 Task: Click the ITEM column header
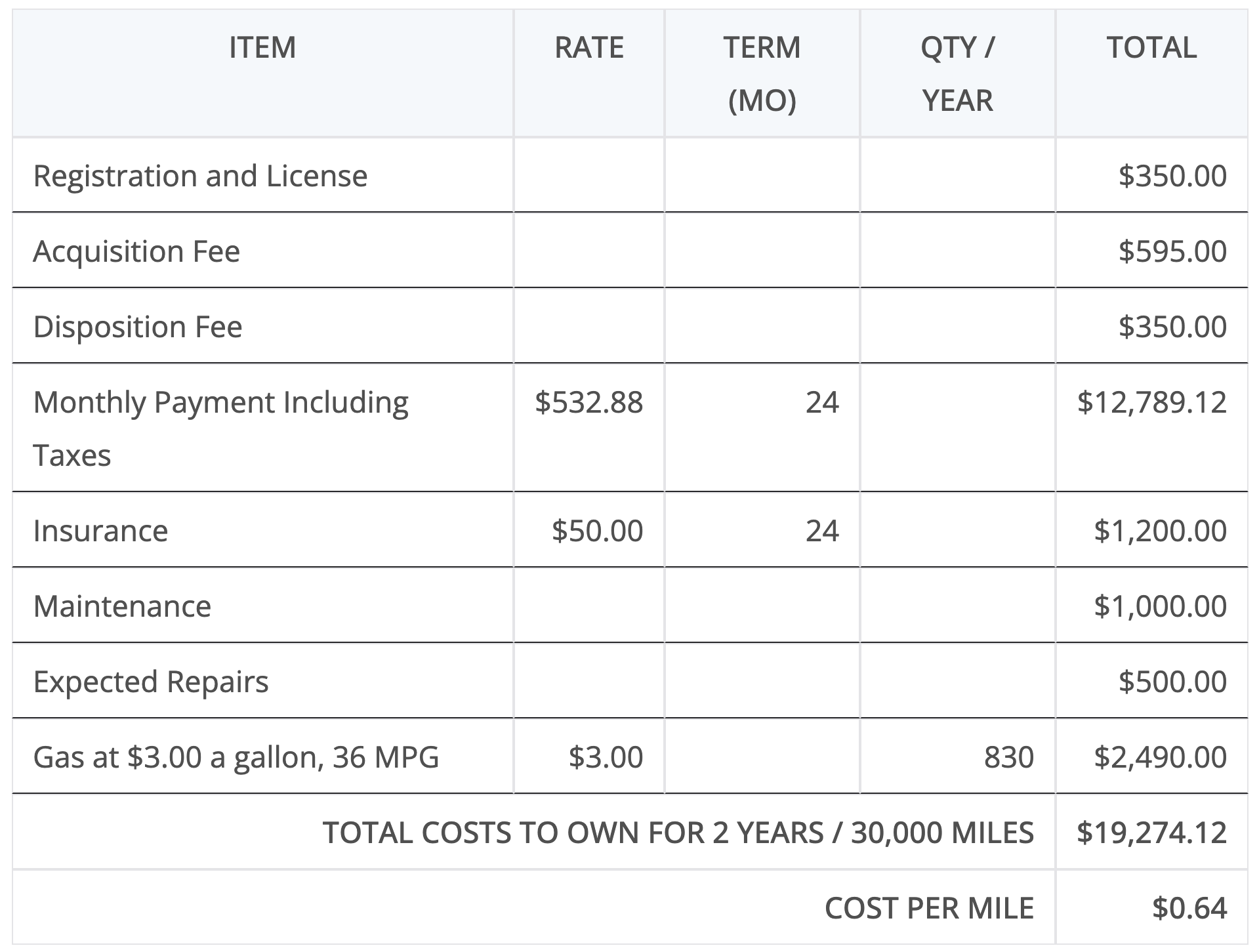[262, 48]
